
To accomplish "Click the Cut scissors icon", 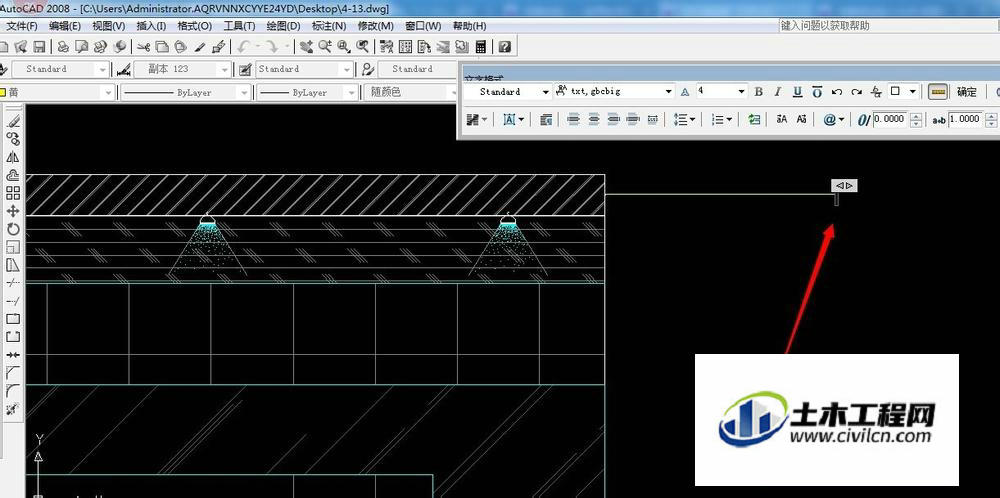I will pos(143,47).
